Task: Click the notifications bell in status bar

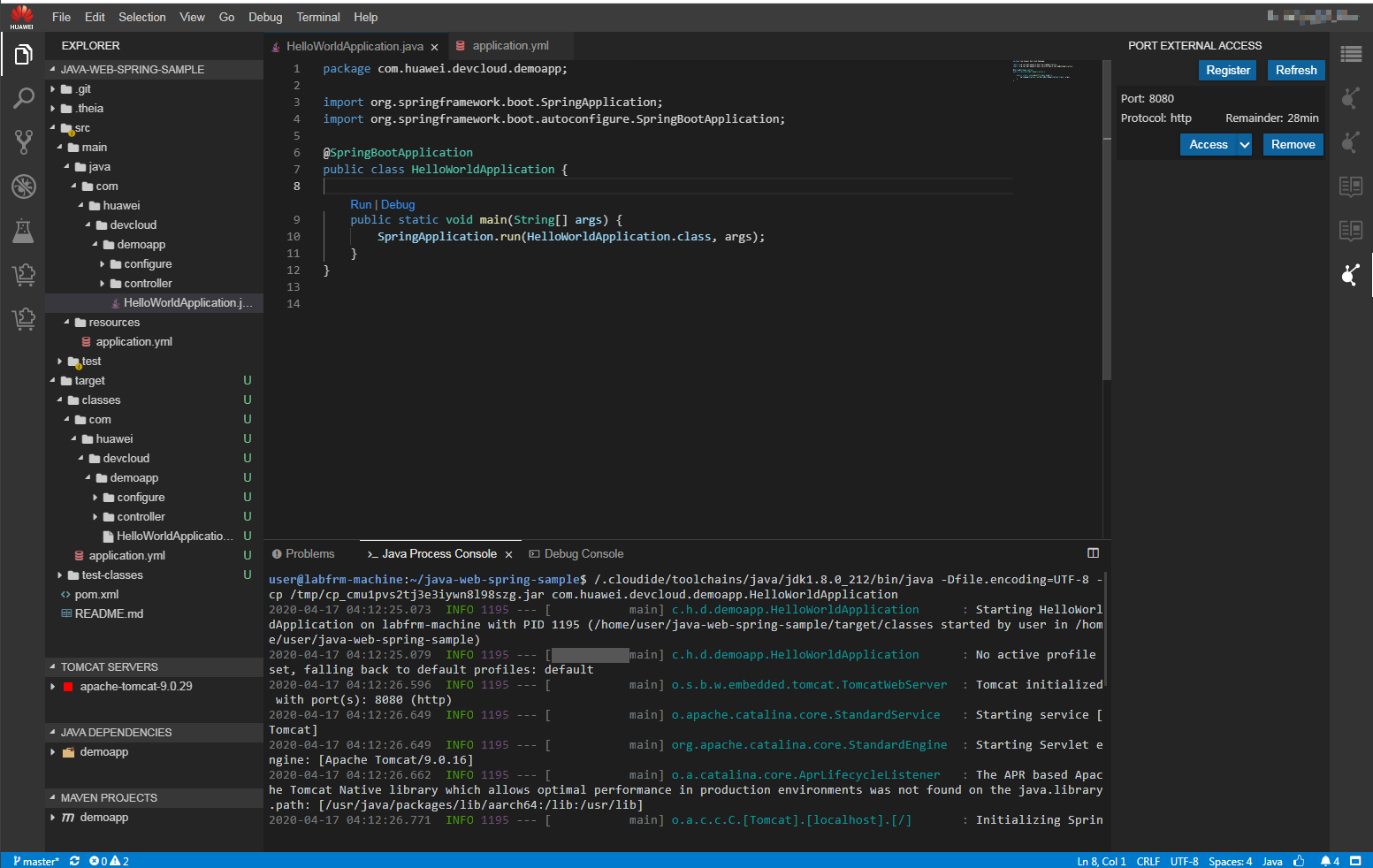Action: 1325,861
